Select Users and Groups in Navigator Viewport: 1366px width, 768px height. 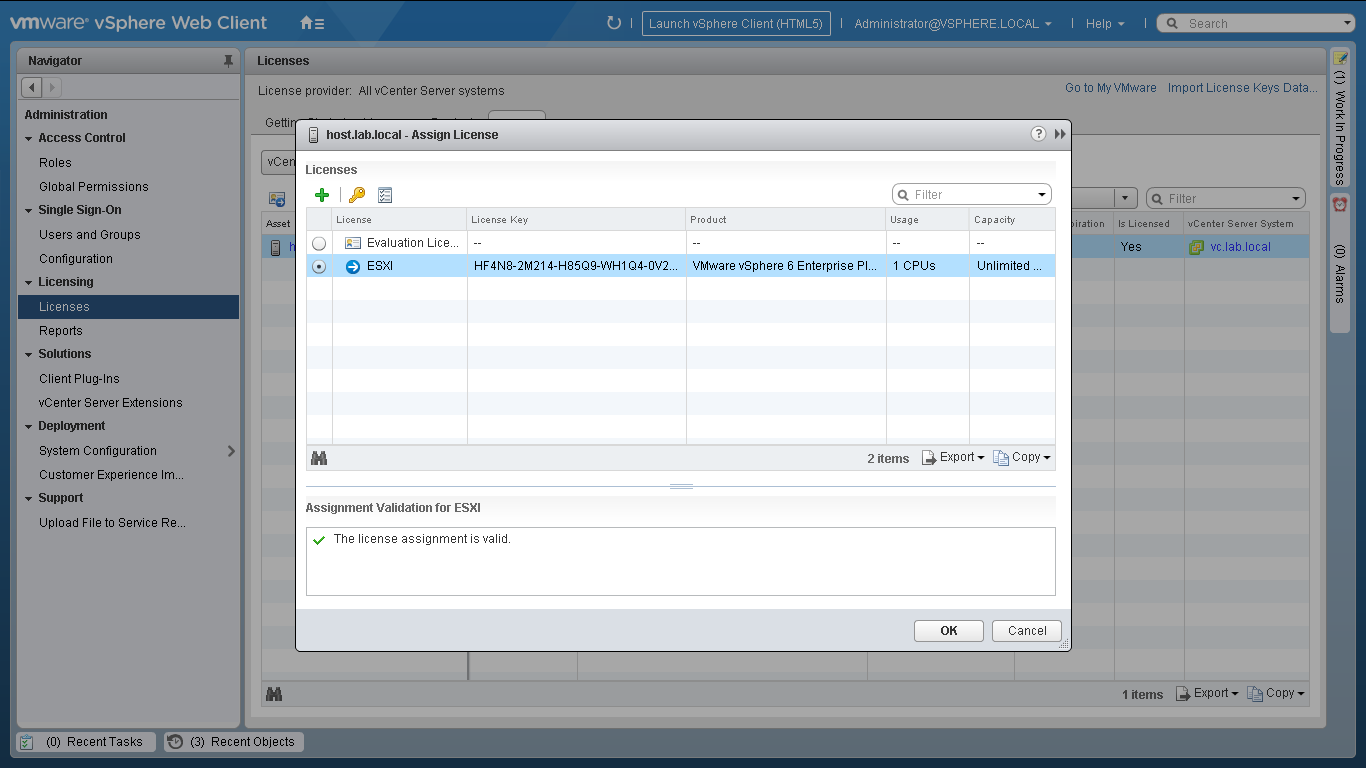click(90, 235)
